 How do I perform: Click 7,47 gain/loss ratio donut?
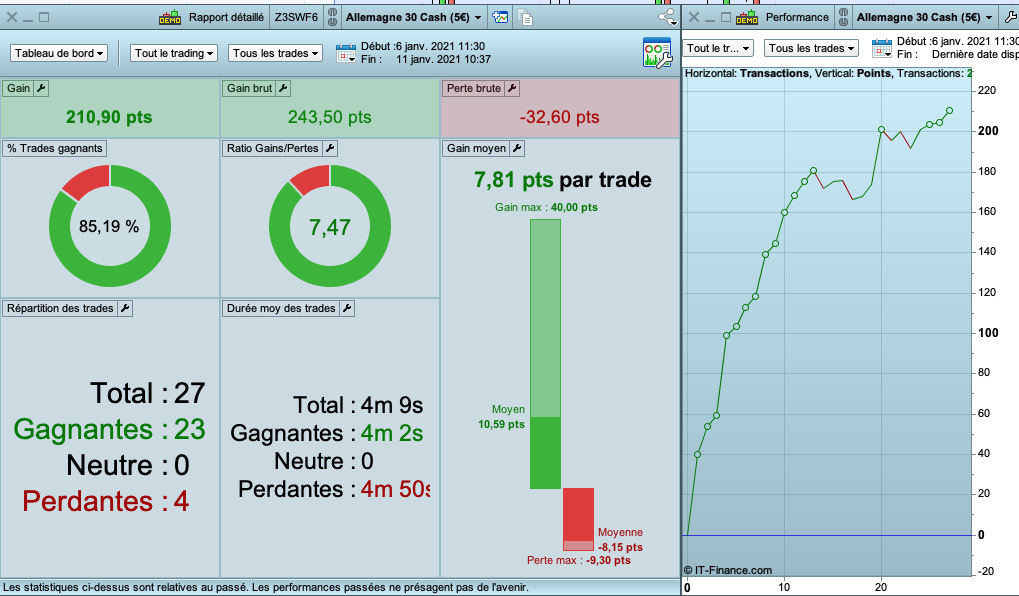tap(330, 226)
